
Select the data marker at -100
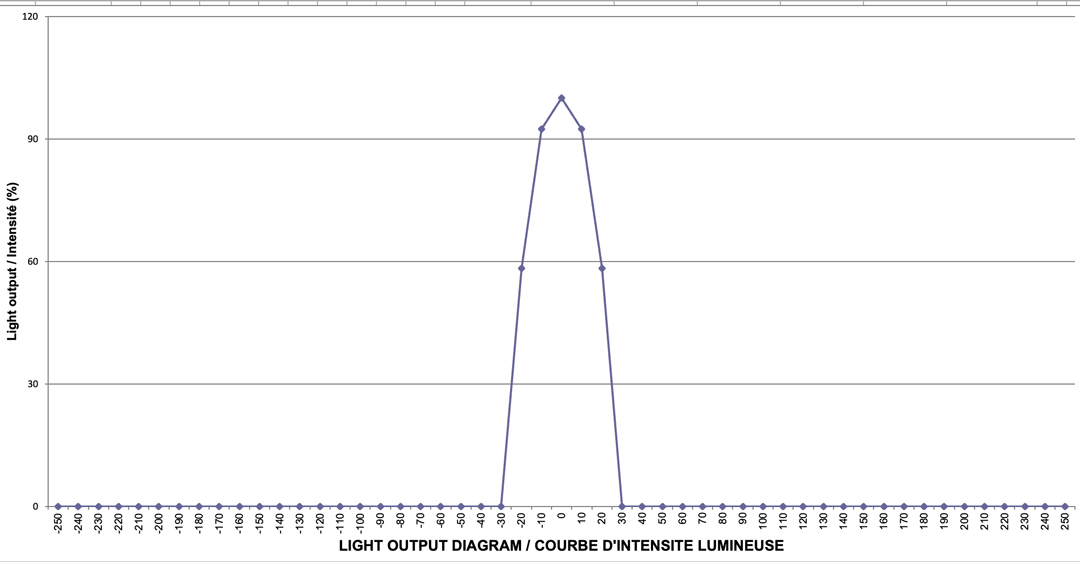[x=360, y=506]
